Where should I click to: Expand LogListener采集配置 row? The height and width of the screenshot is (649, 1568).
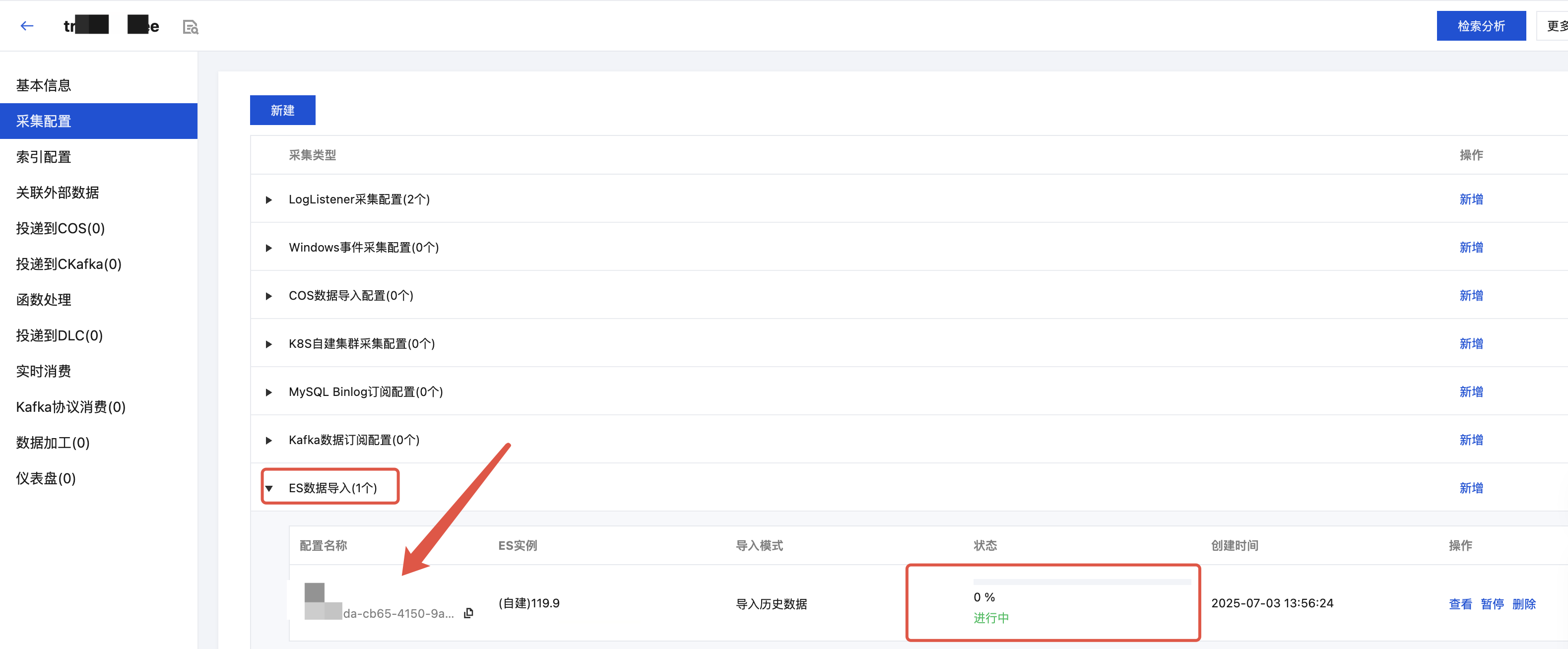[268, 199]
